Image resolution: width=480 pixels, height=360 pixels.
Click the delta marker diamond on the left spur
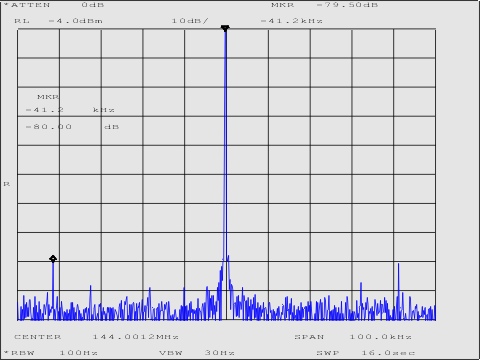coord(53,259)
